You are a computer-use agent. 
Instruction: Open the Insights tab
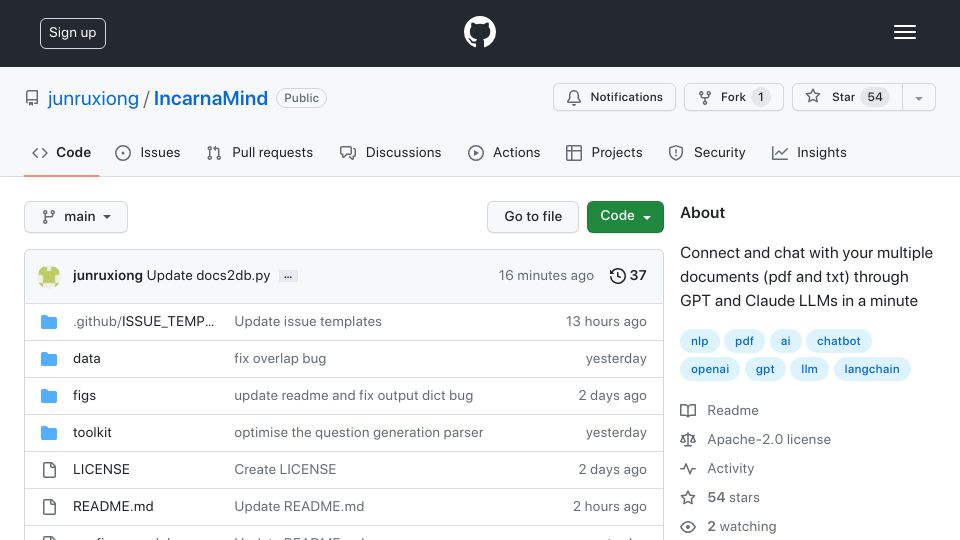[x=809, y=152]
